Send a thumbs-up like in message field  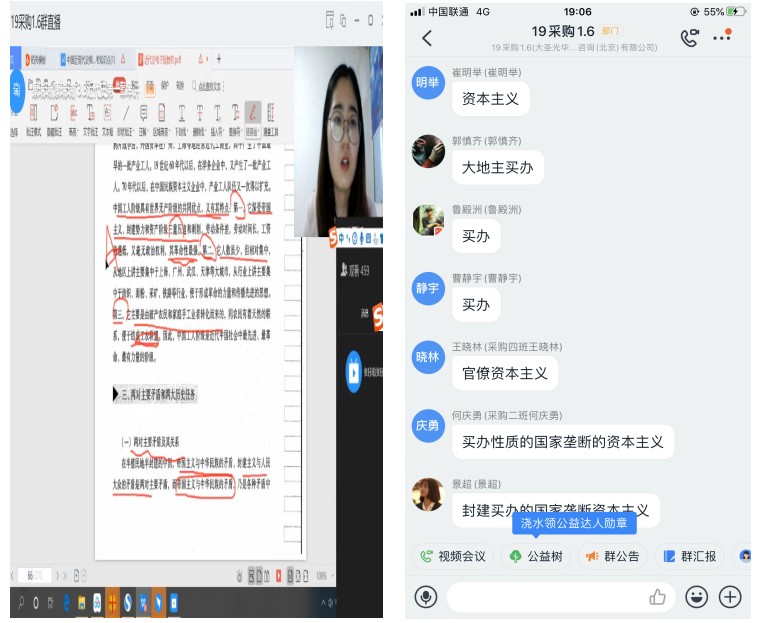pyautogui.click(x=657, y=597)
